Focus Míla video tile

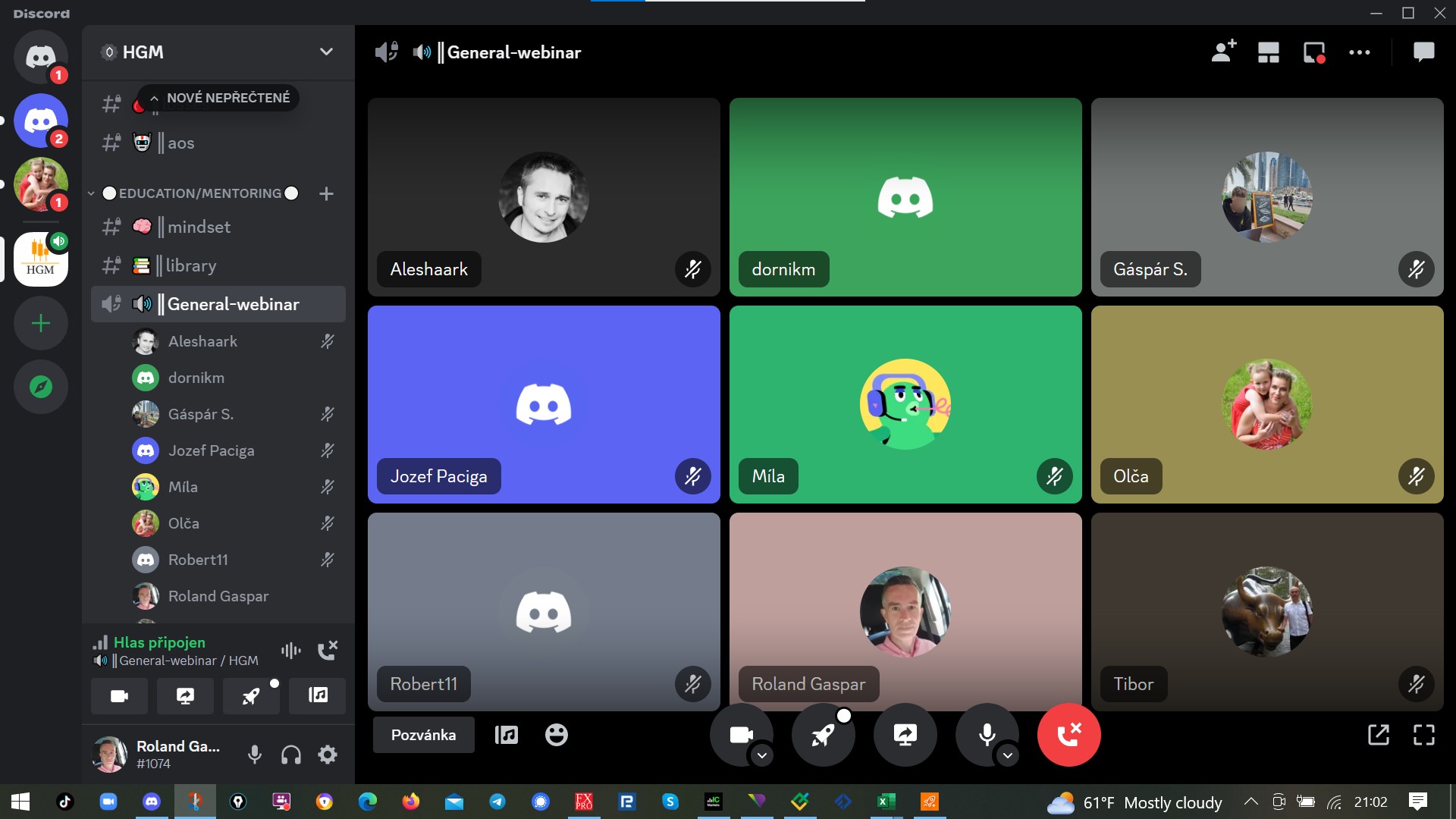905,404
